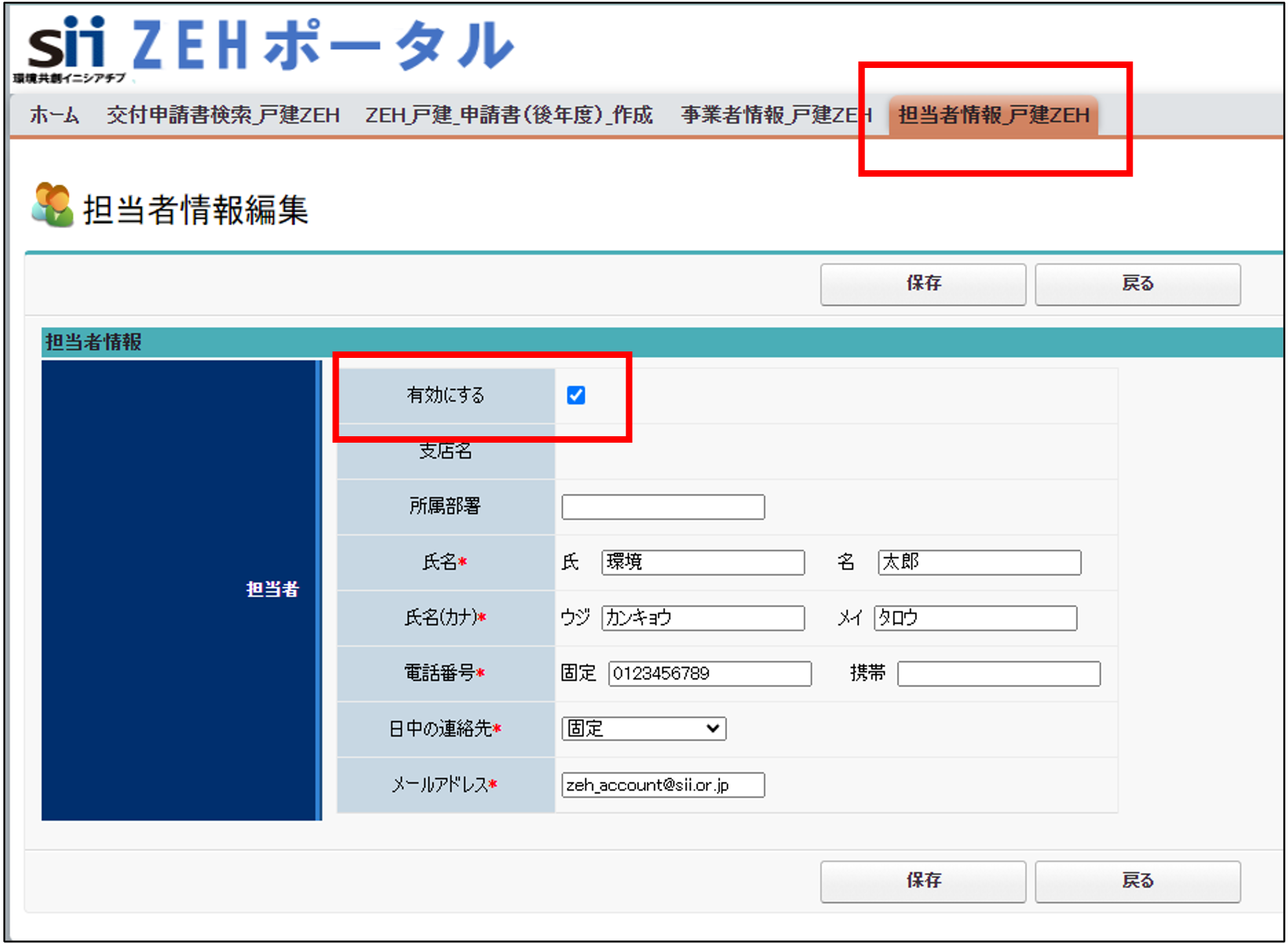Go to 事業者情報_戸建ZEH tab
The image size is (1288, 943).
(775, 115)
